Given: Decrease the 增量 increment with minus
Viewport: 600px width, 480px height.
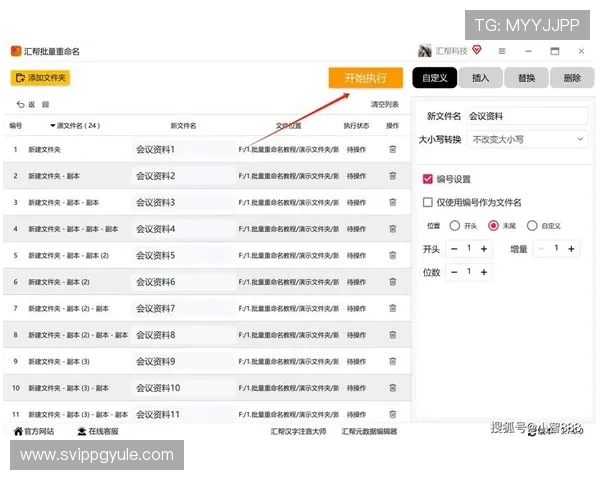Looking at the screenshot, I should point(541,249).
